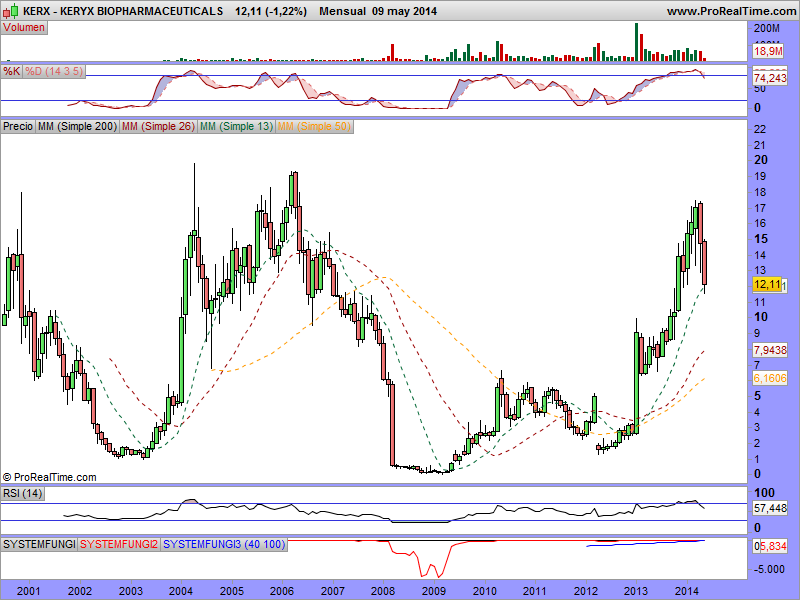Select the Mensual timeframe text
Image resolution: width=800 pixels, height=600 pixels.
(342, 11)
